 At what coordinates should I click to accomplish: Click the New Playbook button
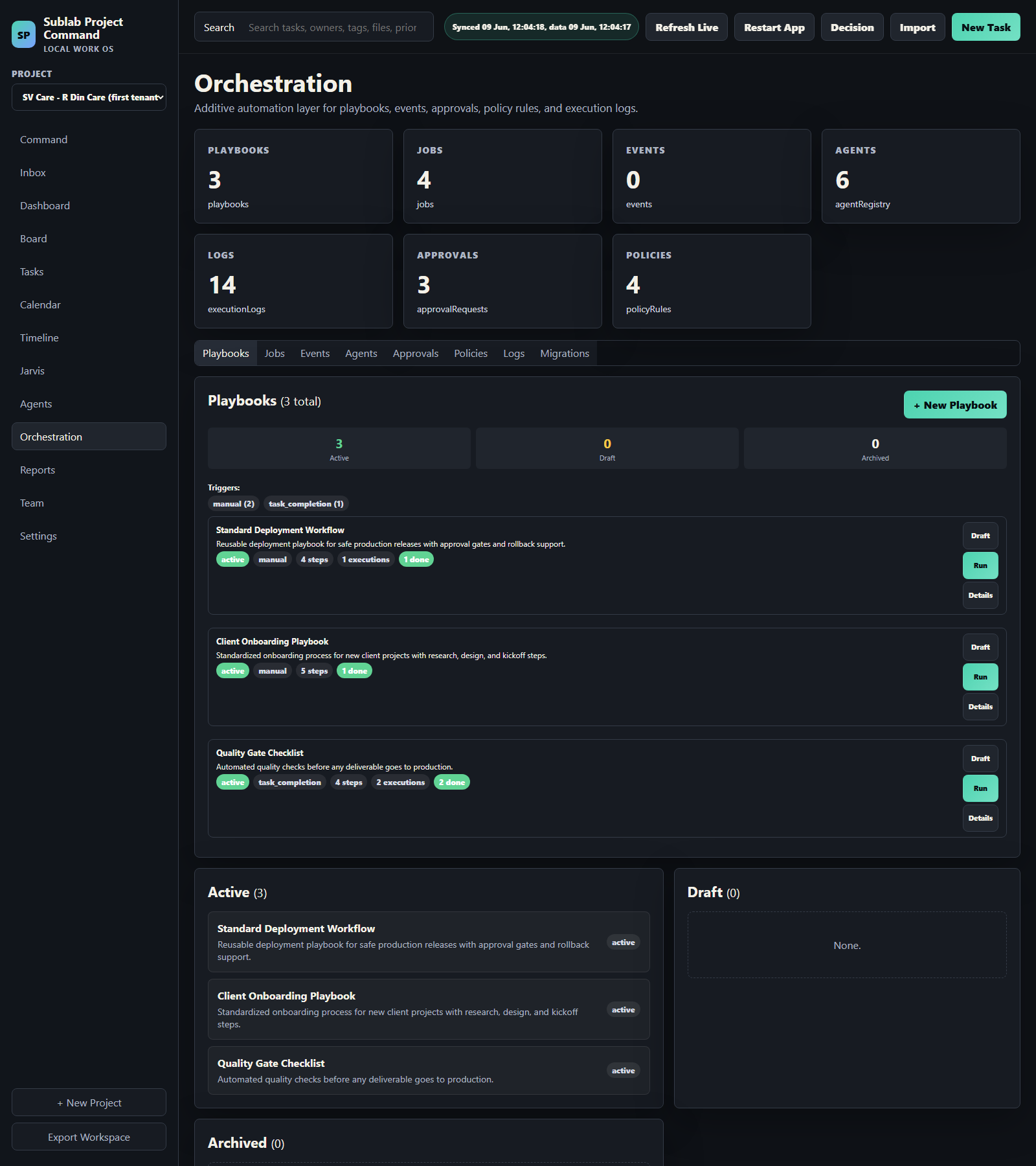[x=955, y=405]
